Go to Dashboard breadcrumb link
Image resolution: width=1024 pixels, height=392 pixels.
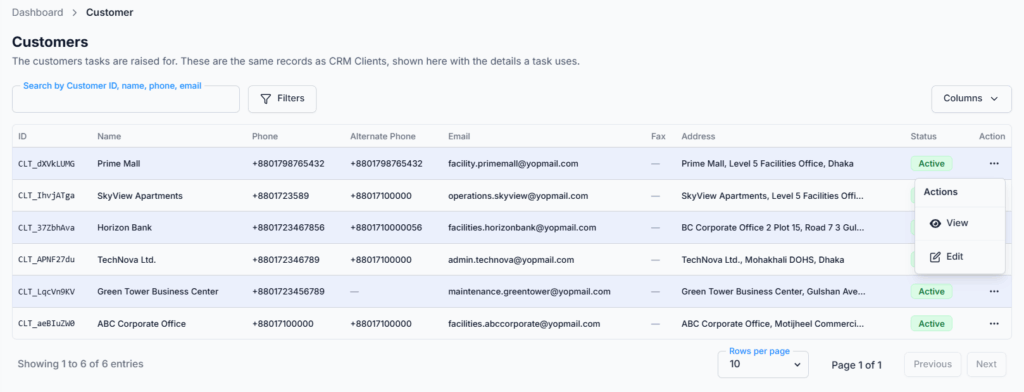[38, 12]
